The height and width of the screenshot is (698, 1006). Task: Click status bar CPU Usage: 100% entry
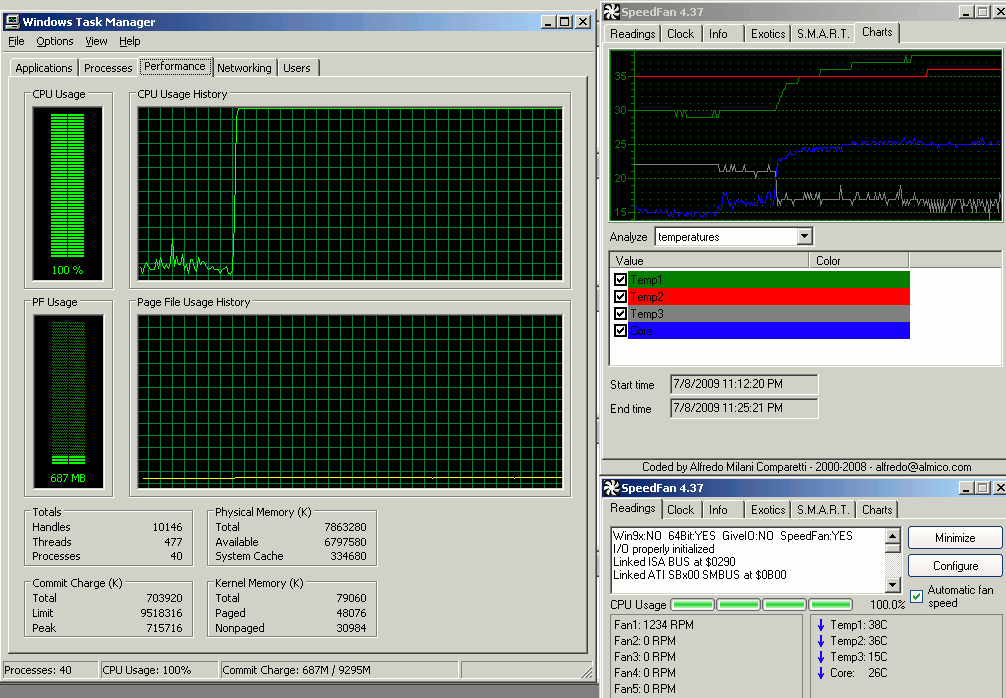(x=159, y=670)
